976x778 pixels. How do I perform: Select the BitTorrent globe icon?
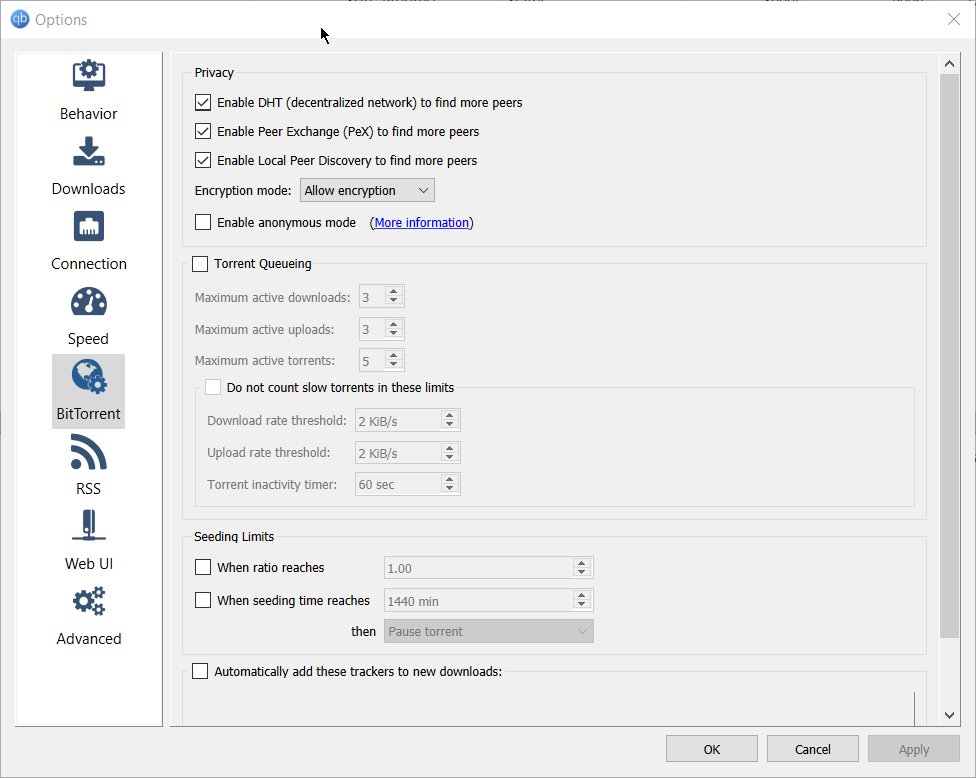[88, 377]
